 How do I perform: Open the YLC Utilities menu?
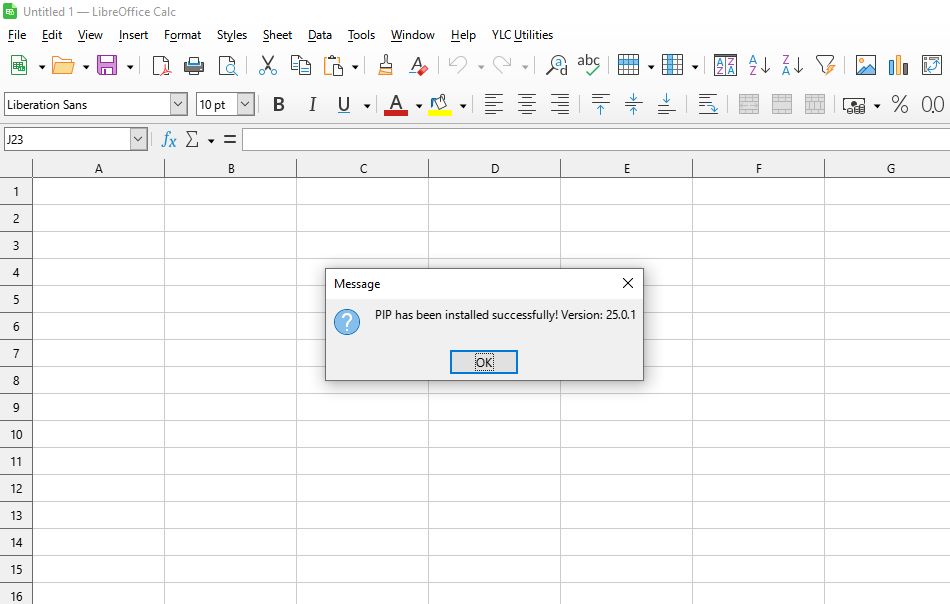pyautogui.click(x=522, y=35)
